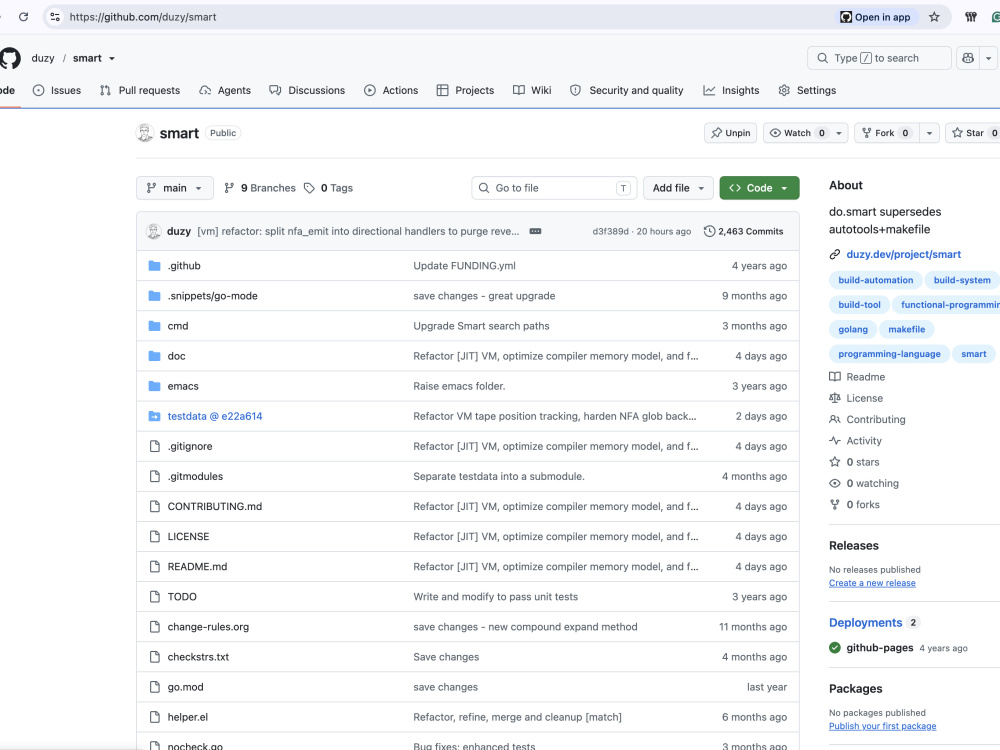1000x750 pixels.
Task: Switch to the Issues tab
Action: 57,91
